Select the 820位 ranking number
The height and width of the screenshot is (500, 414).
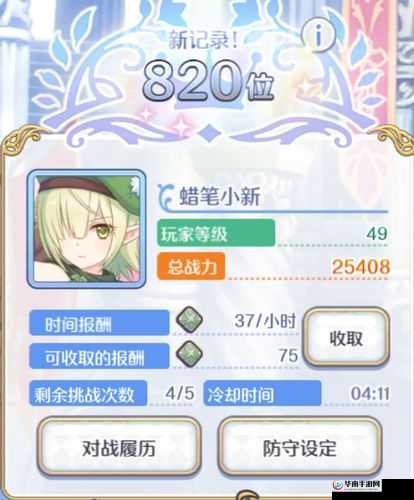pyautogui.click(x=208, y=81)
